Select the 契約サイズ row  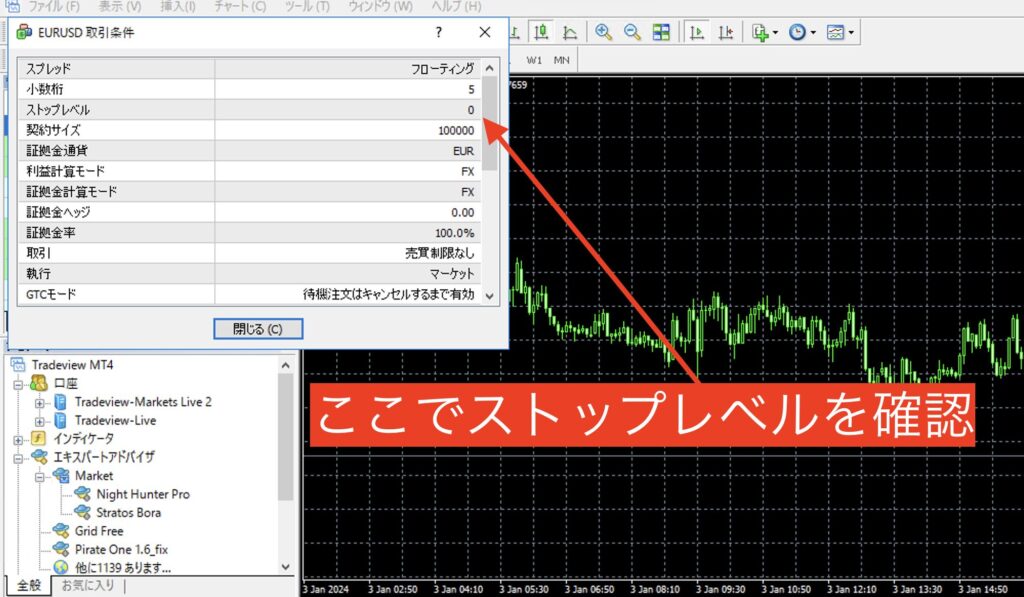point(249,130)
